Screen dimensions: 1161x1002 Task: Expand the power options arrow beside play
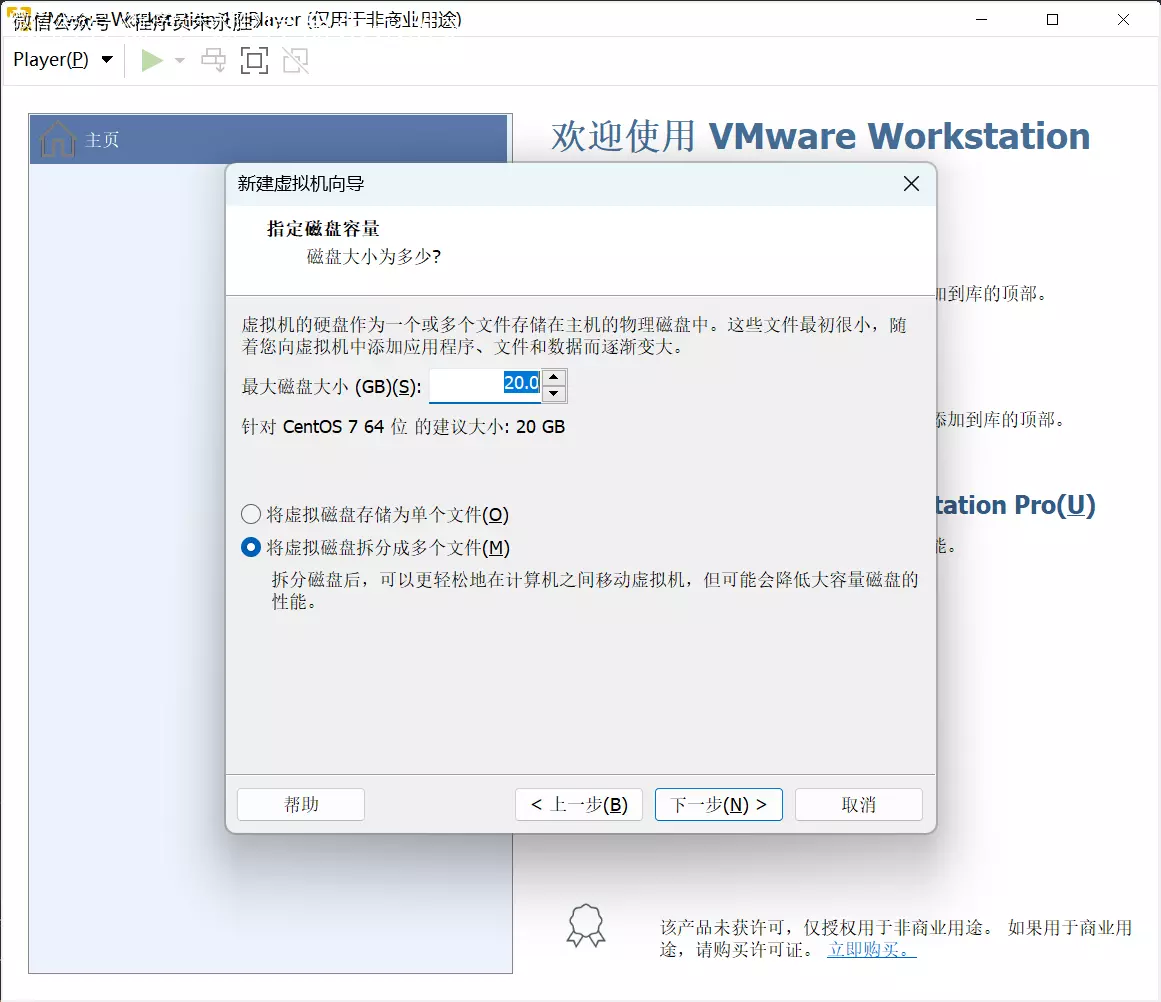tap(180, 61)
